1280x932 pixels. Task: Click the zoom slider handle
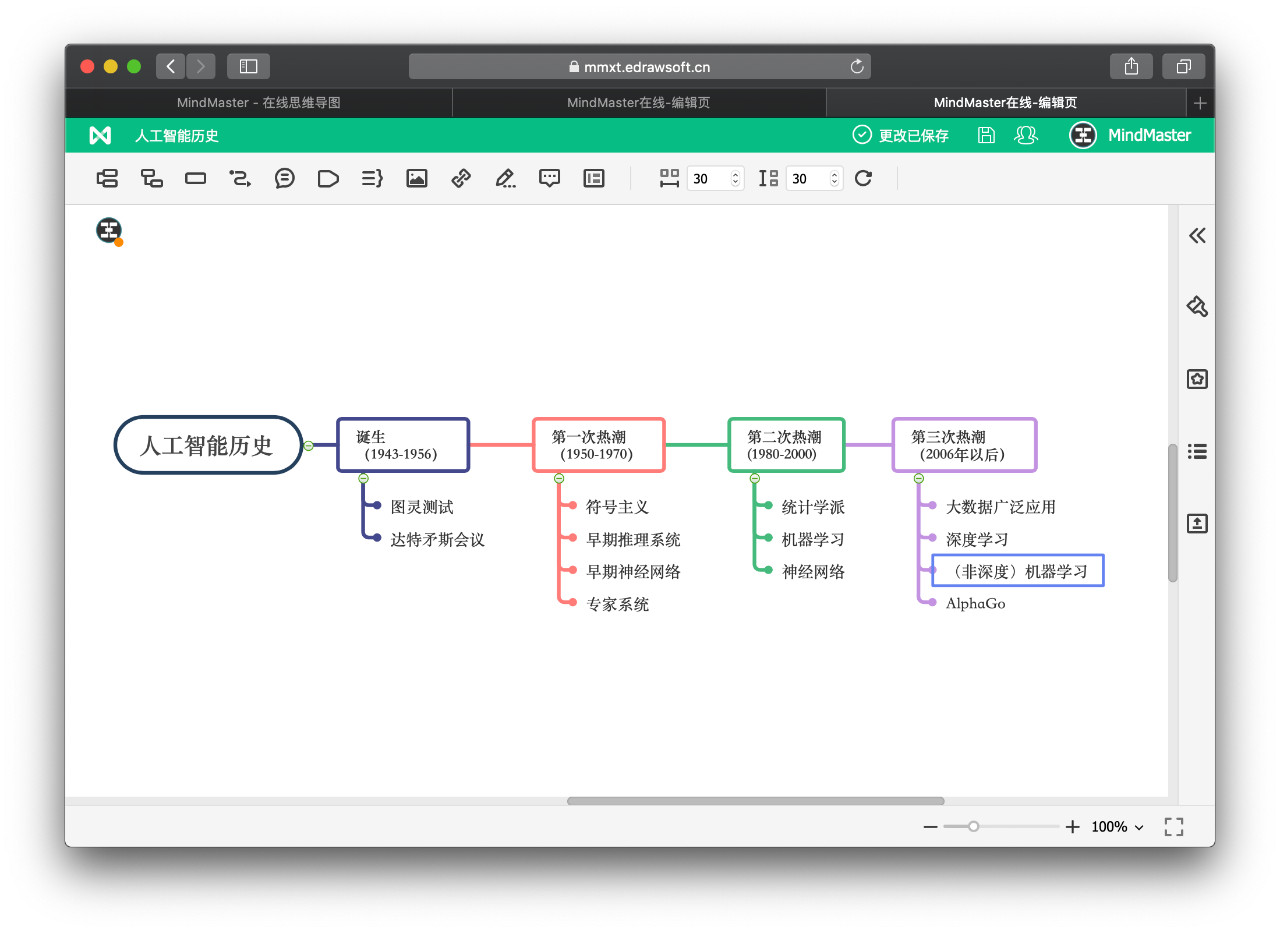click(973, 827)
